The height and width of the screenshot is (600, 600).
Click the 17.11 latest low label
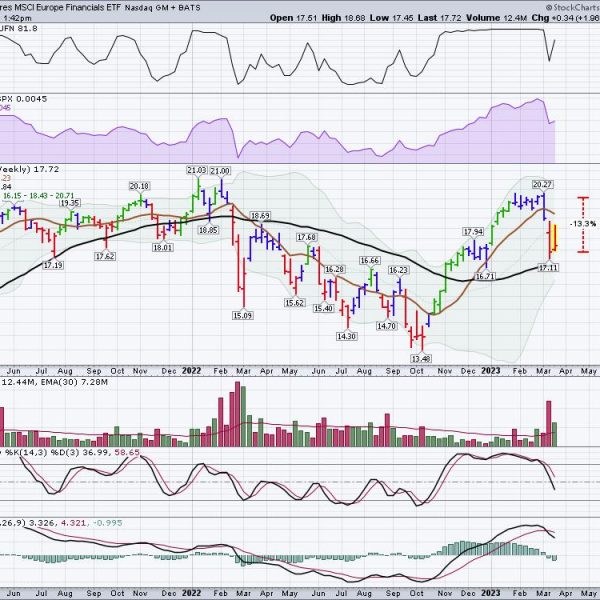click(548, 267)
